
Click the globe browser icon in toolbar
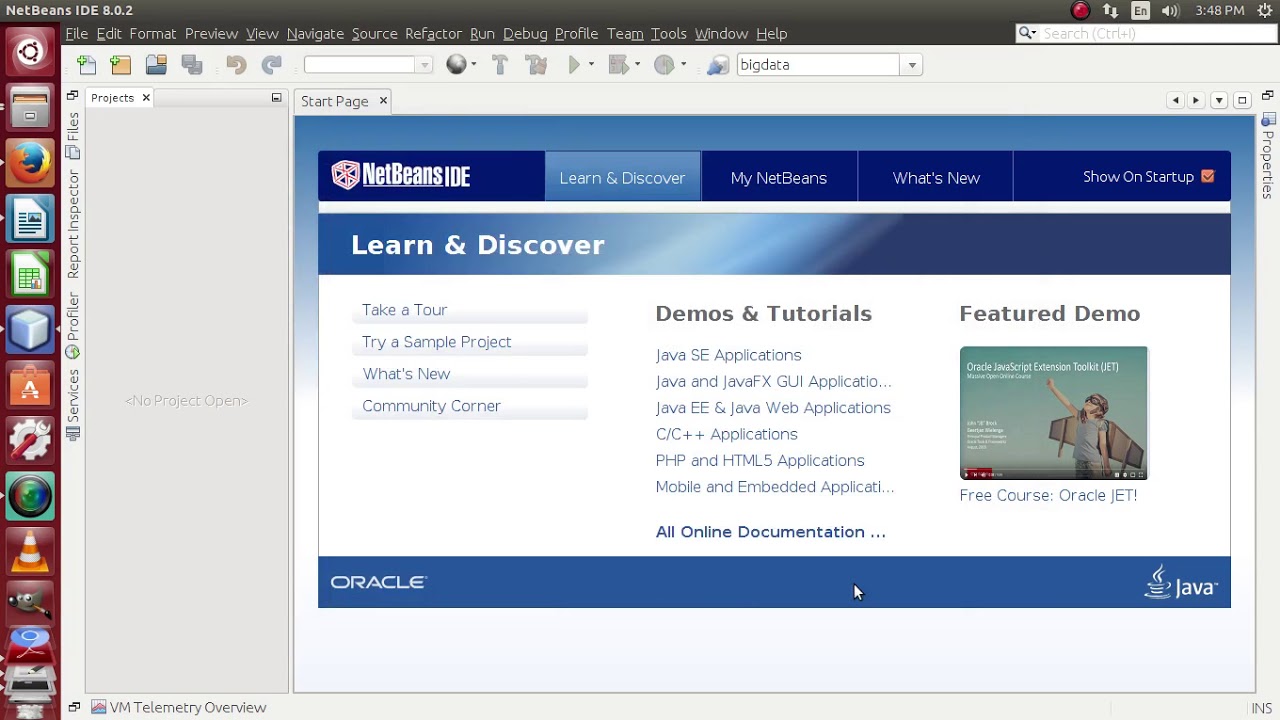click(x=456, y=65)
